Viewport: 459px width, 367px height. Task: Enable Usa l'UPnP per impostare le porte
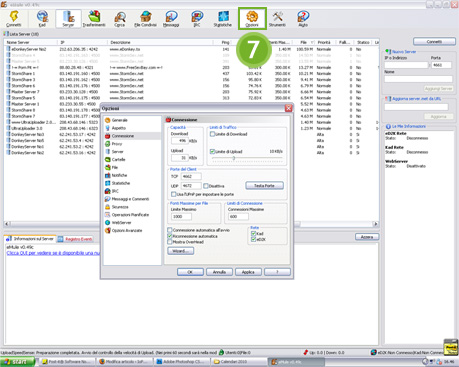173,194
